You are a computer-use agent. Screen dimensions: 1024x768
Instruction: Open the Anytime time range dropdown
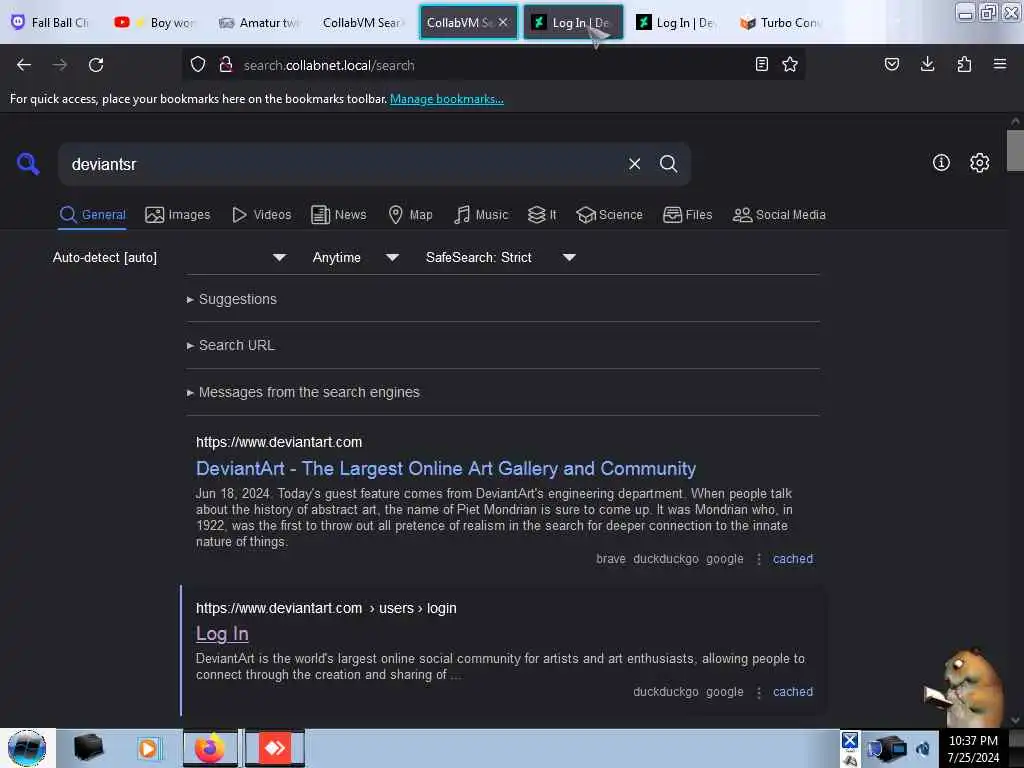(355, 257)
